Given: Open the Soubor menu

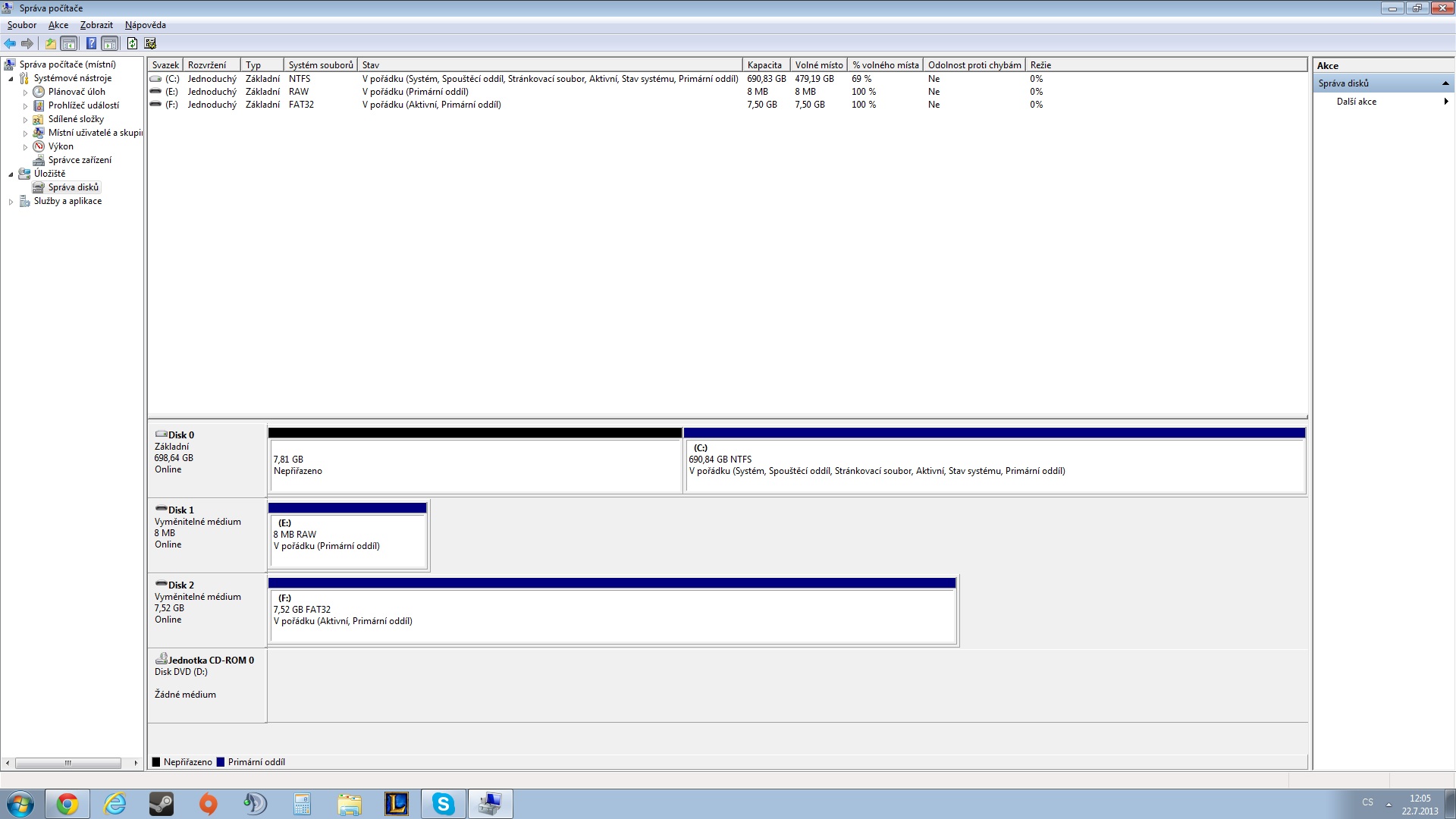Looking at the screenshot, I should 22,25.
